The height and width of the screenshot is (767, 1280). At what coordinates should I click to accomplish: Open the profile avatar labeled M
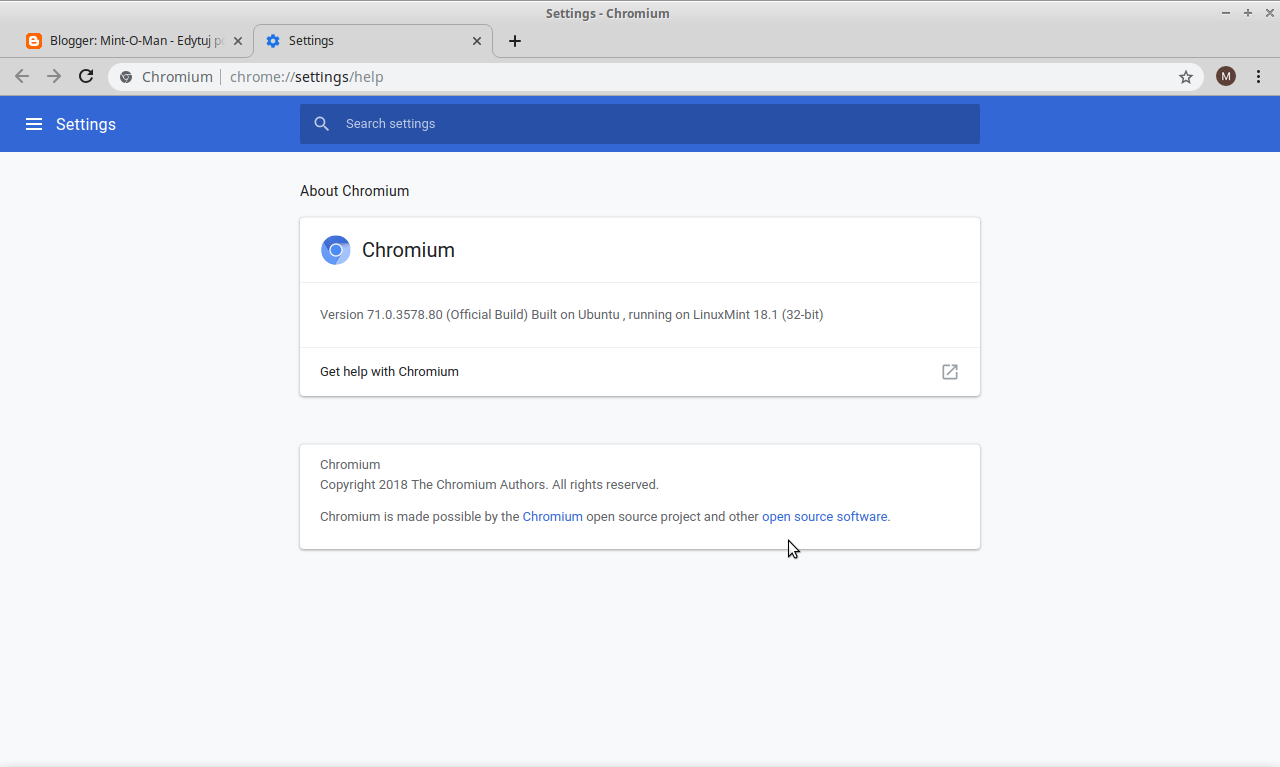pyautogui.click(x=1226, y=76)
